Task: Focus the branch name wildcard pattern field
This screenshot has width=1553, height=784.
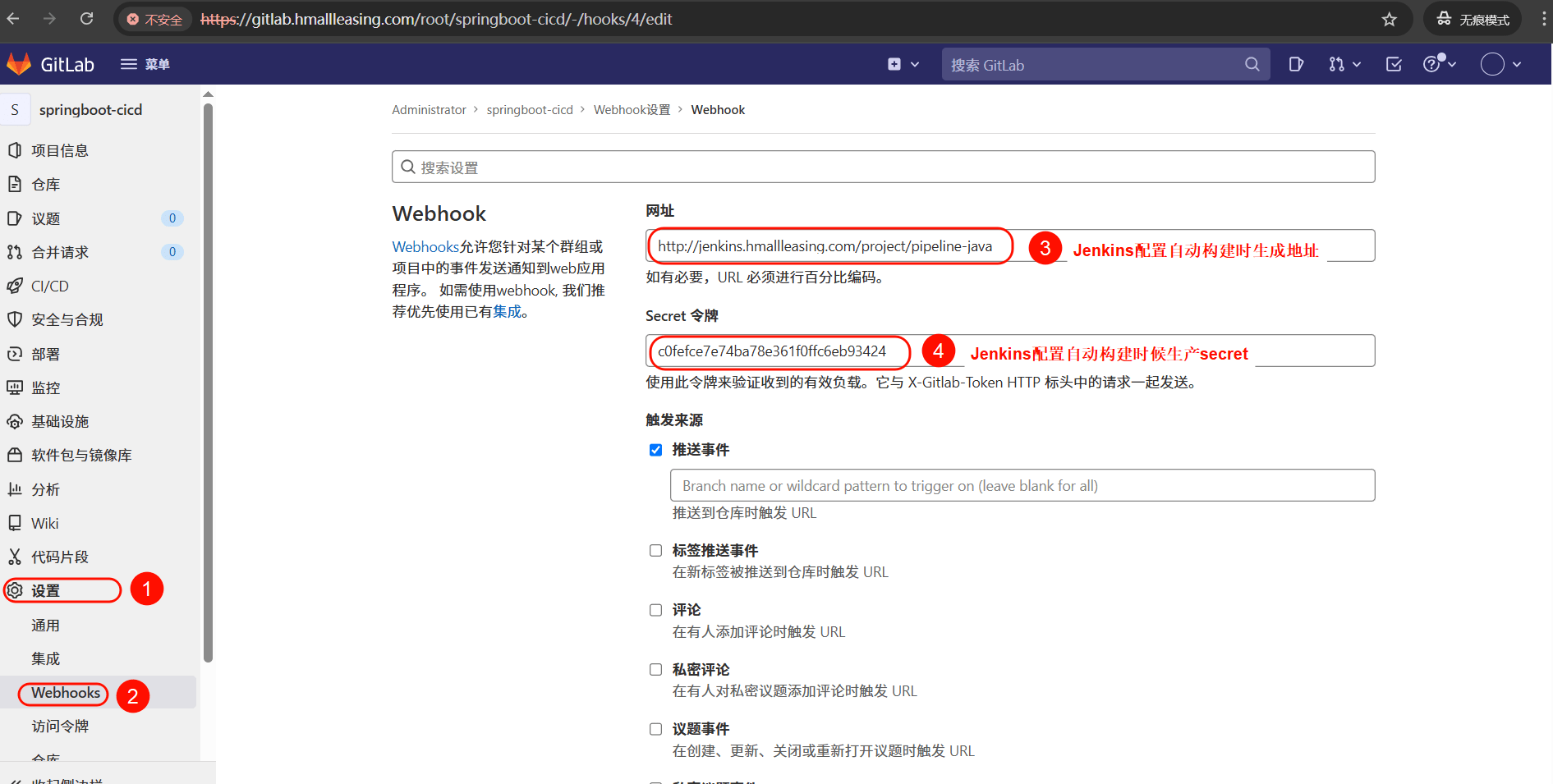Action: (x=1022, y=485)
